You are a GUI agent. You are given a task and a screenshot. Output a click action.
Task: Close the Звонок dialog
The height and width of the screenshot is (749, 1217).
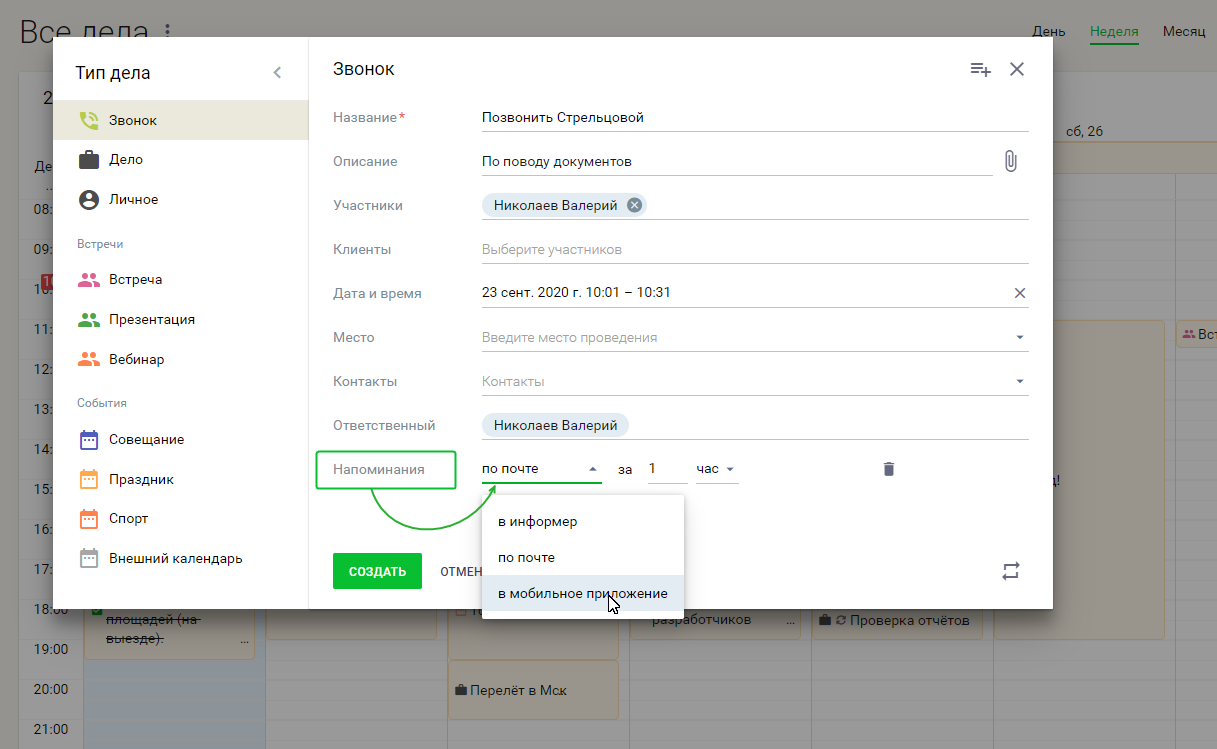click(1017, 69)
